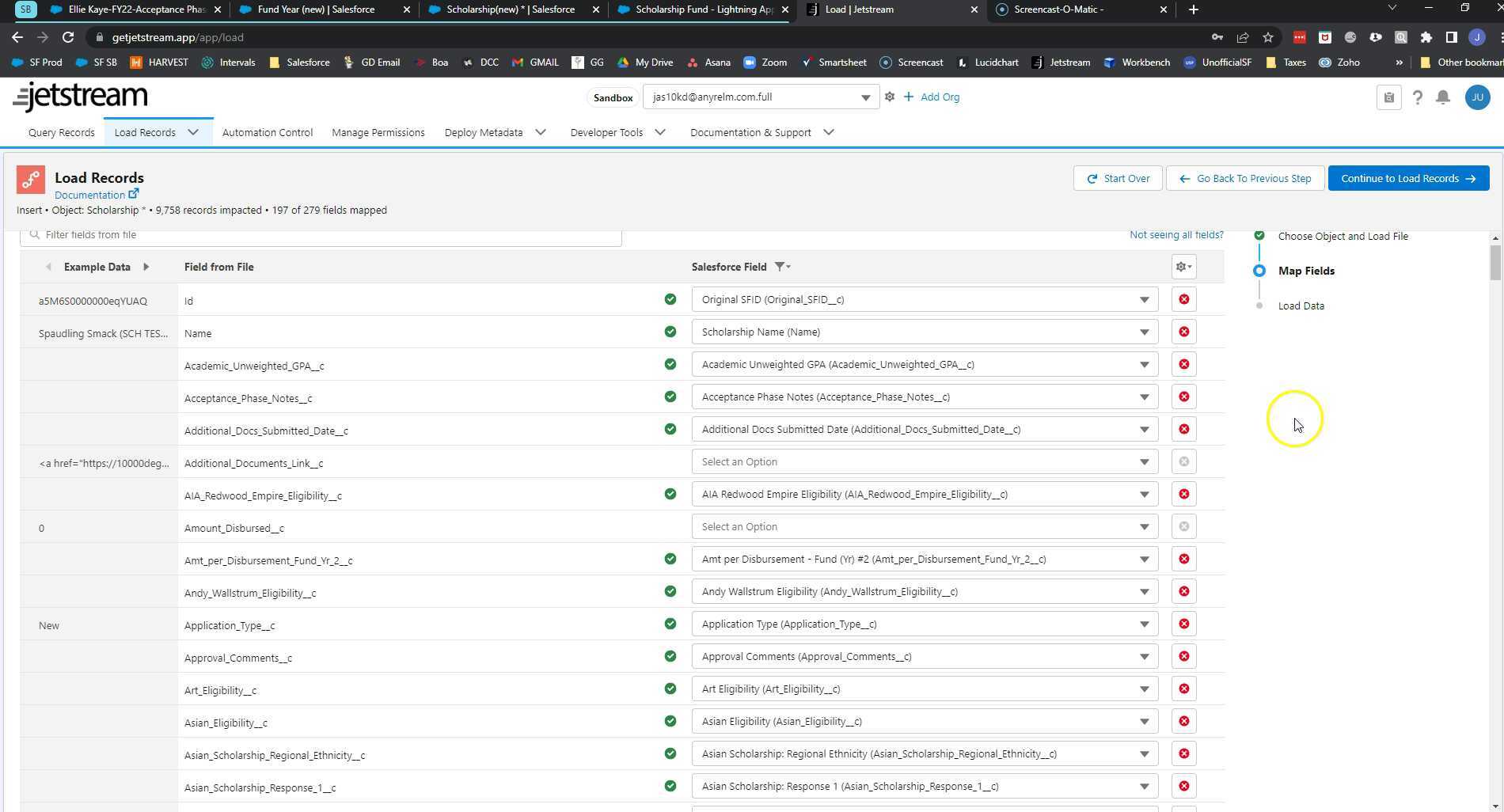Remove the Andy Wallstrum Eligibility mapping
Screen dimensions: 1504x812
click(x=1183, y=592)
